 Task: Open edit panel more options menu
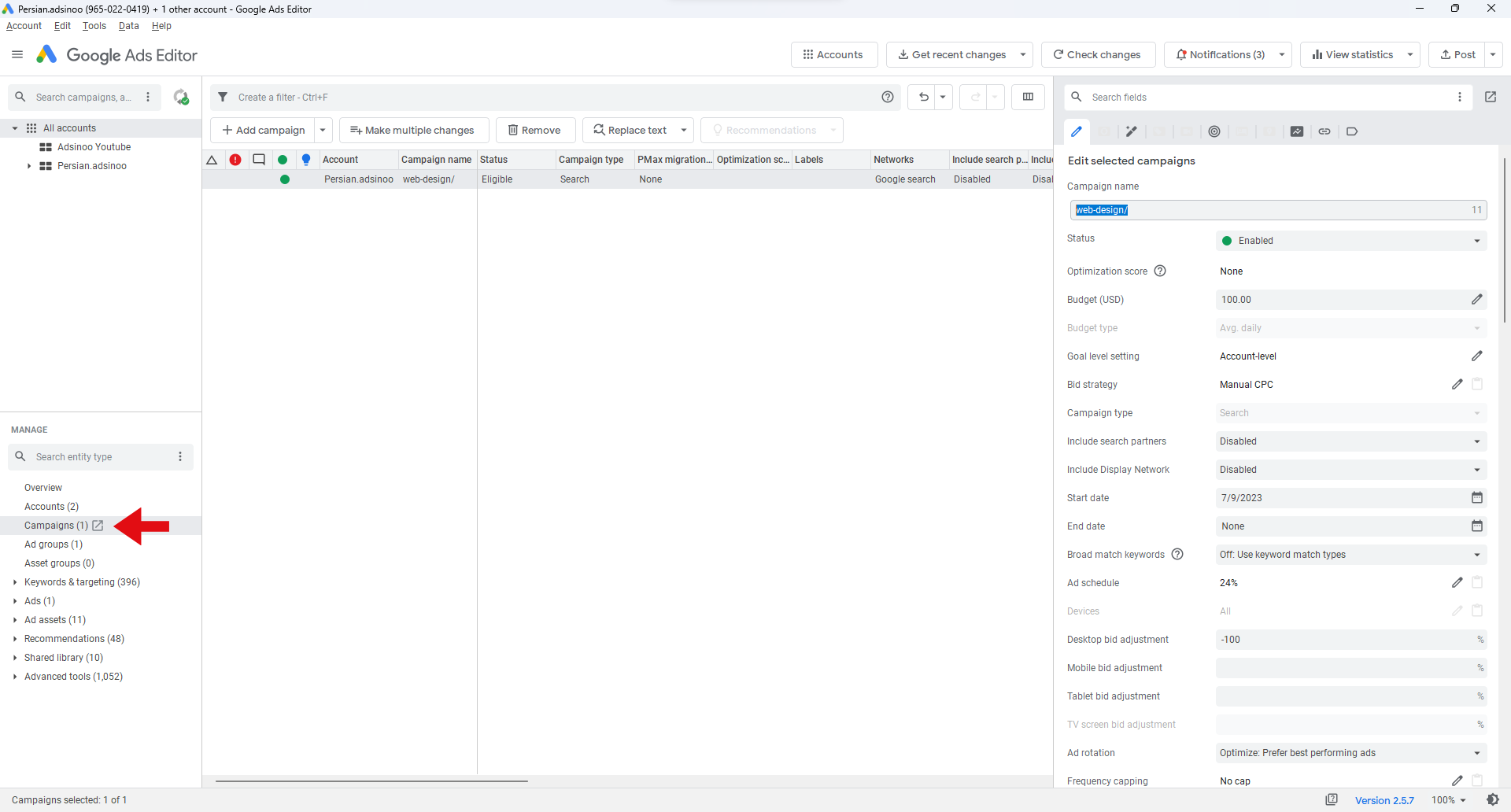tap(1460, 97)
